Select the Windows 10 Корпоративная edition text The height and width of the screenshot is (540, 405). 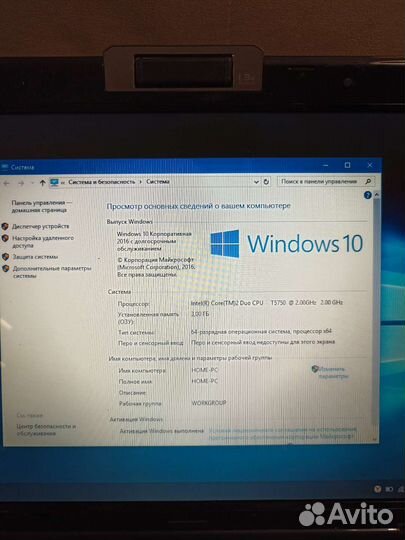(154, 241)
